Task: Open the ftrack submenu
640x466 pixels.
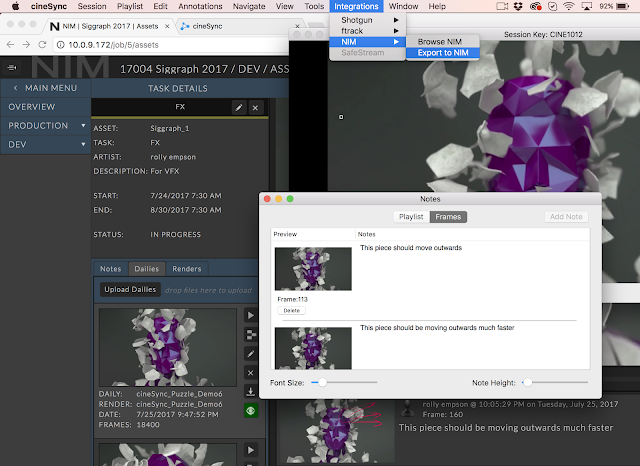Action: 367,31
